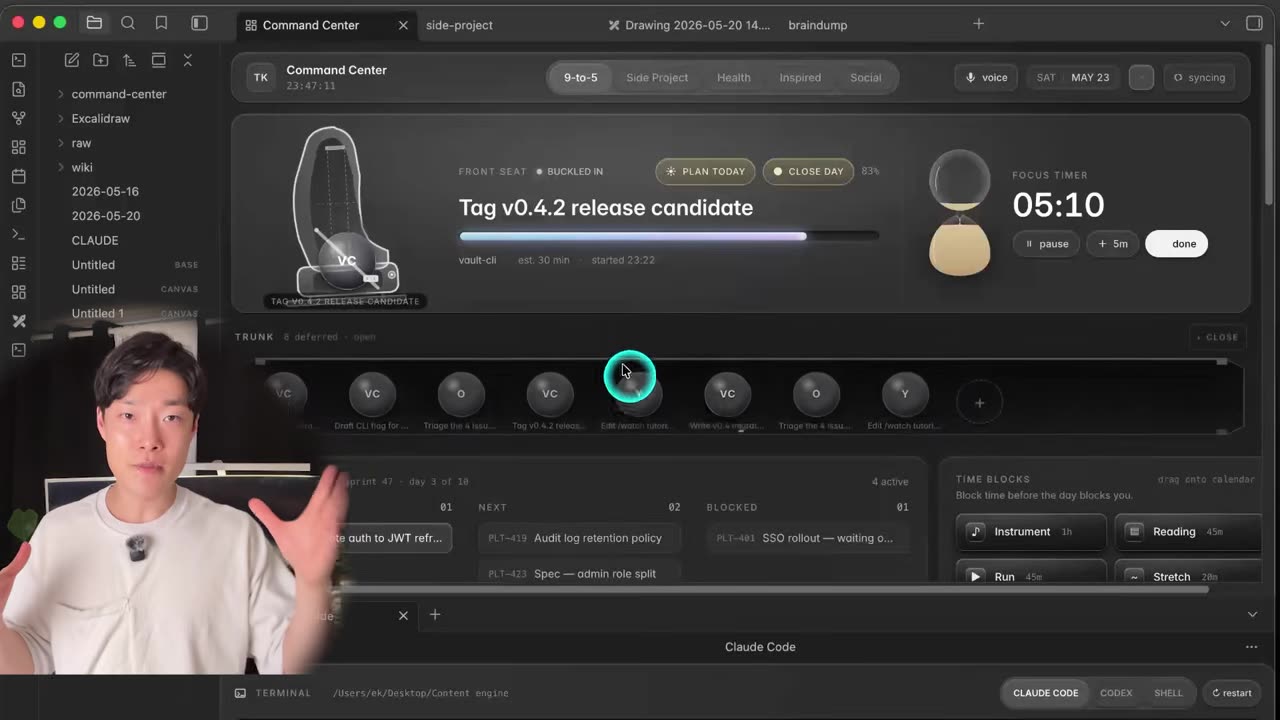
Task: Switch terminal to CLAUDE CODE mode
Action: [x=1046, y=693]
